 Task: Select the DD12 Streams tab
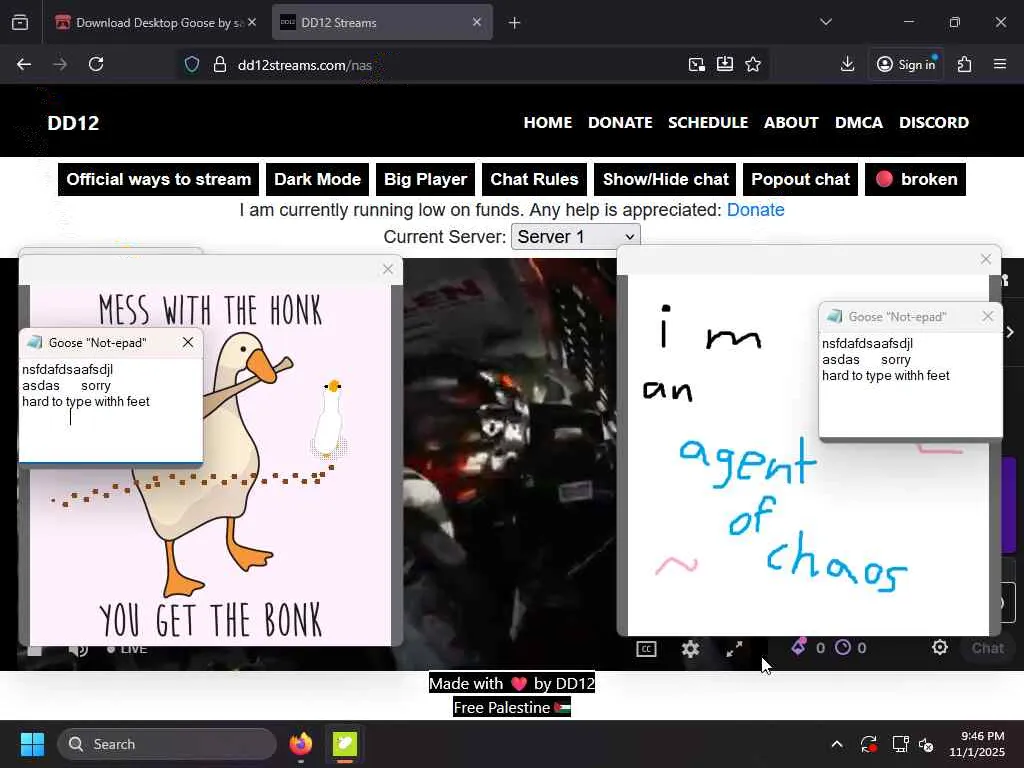[x=382, y=23]
